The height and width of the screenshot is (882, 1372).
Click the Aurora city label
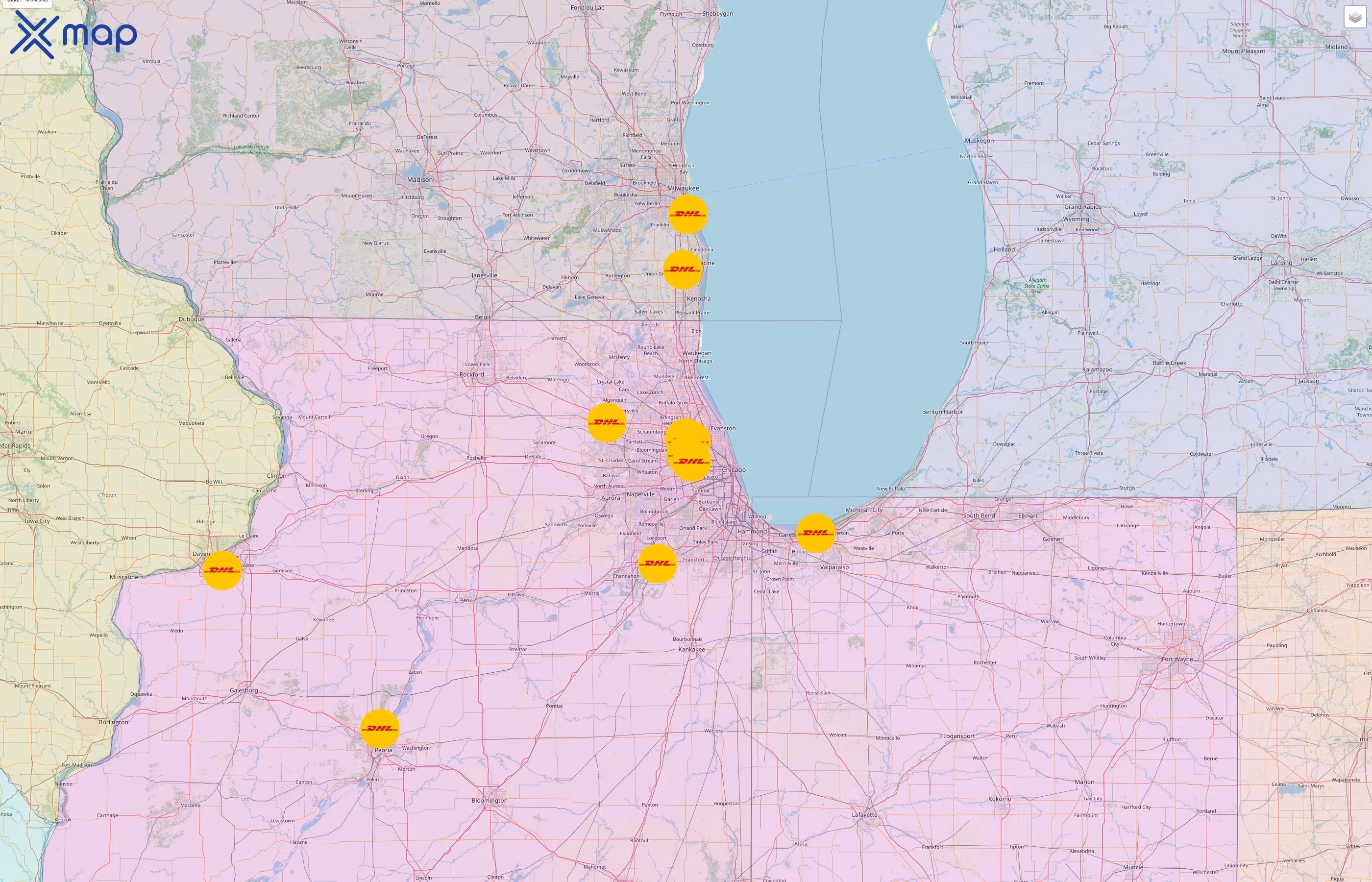tap(611, 498)
